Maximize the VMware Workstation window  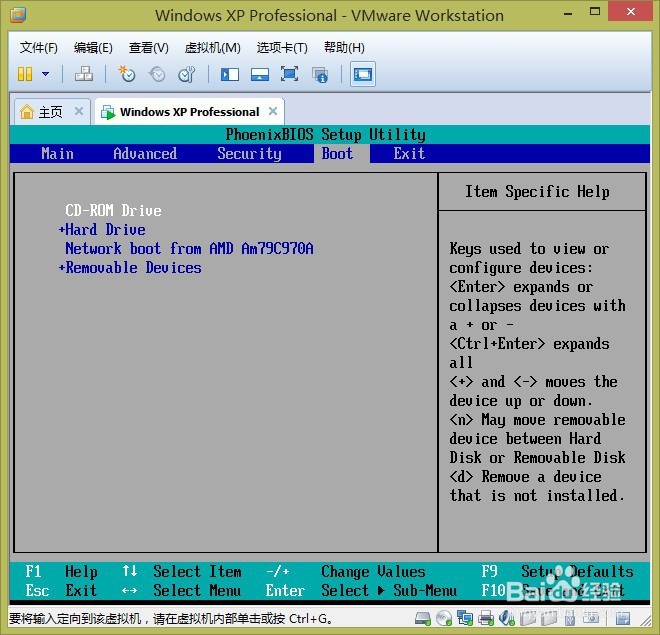(595, 12)
